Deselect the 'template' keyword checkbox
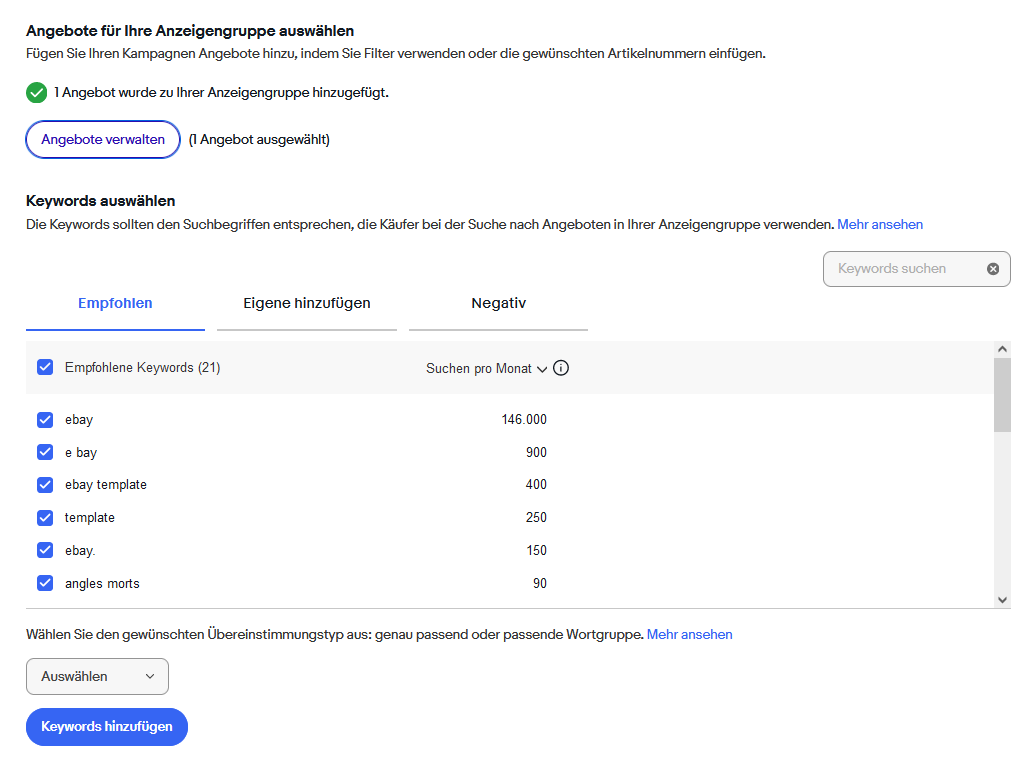The width and height of the screenshot is (1021, 772). (x=45, y=517)
